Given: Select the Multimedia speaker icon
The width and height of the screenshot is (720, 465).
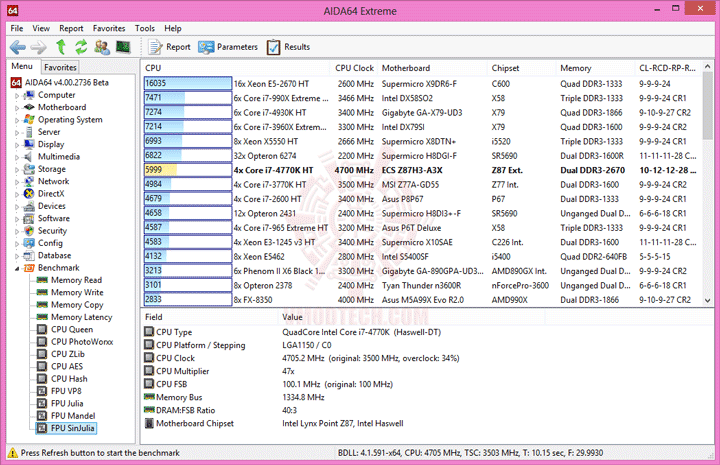Looking at the screenshot, I should (29, 157).
